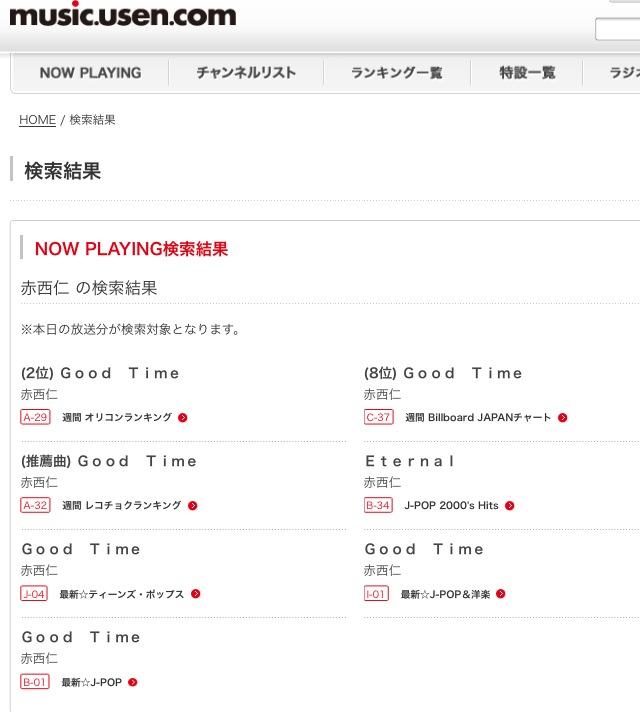
Task: Select the C-37 channel badge
Action: pyautogui.click(x=378, y=417)
